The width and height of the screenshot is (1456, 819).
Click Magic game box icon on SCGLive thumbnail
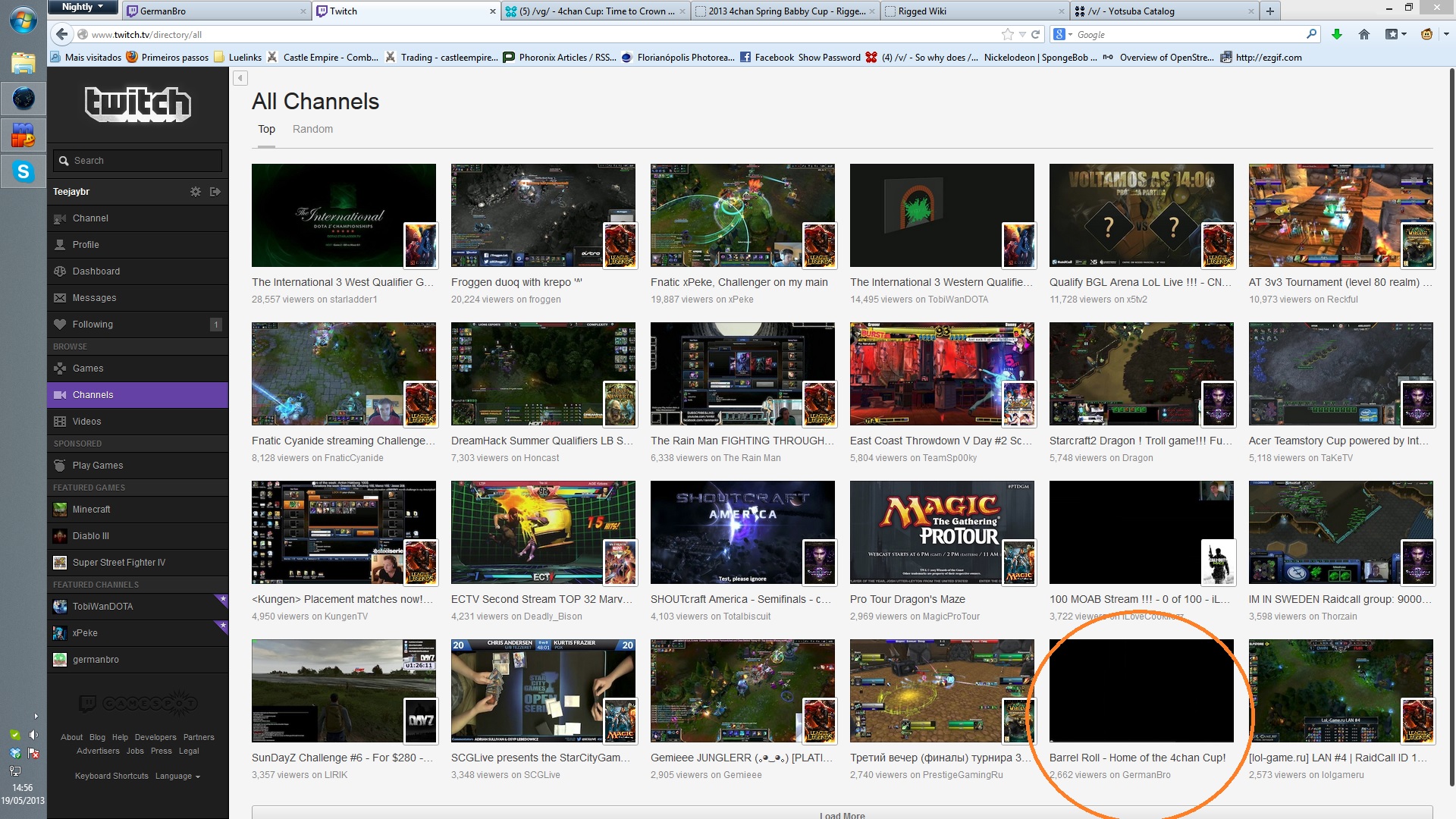(x=620, y=720)
